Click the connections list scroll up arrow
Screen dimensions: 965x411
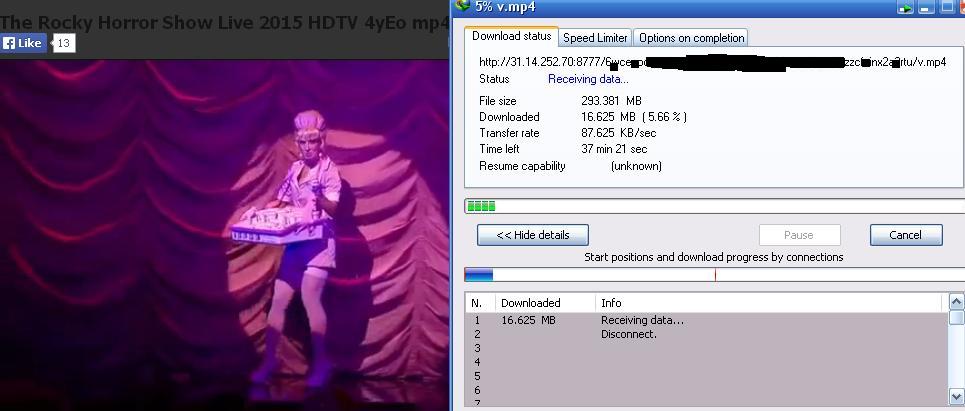tap(956, 301)
